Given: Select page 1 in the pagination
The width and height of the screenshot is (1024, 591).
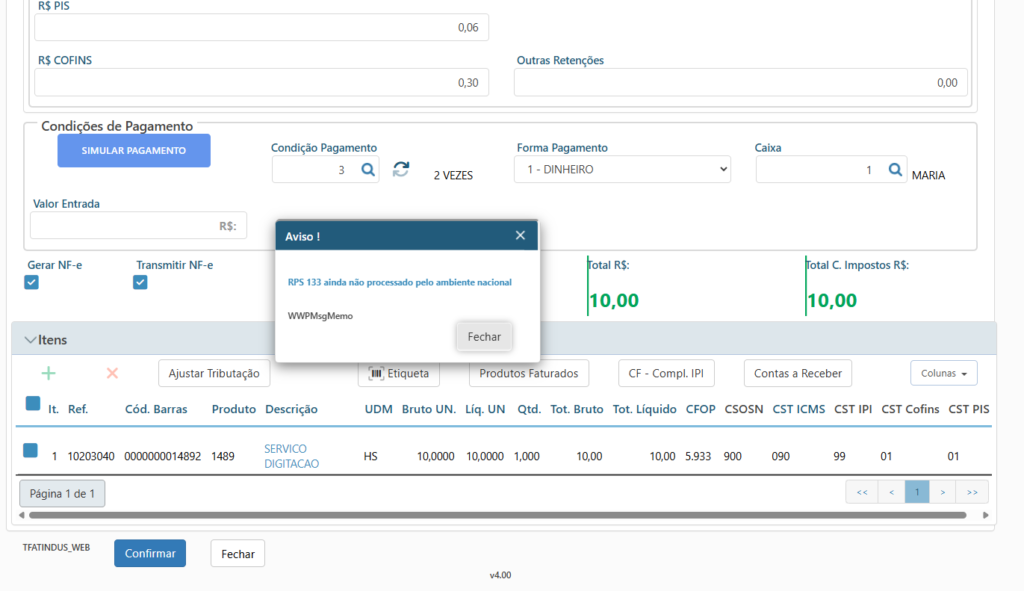Looking at the screenshot, I should [x=917, y=492].
